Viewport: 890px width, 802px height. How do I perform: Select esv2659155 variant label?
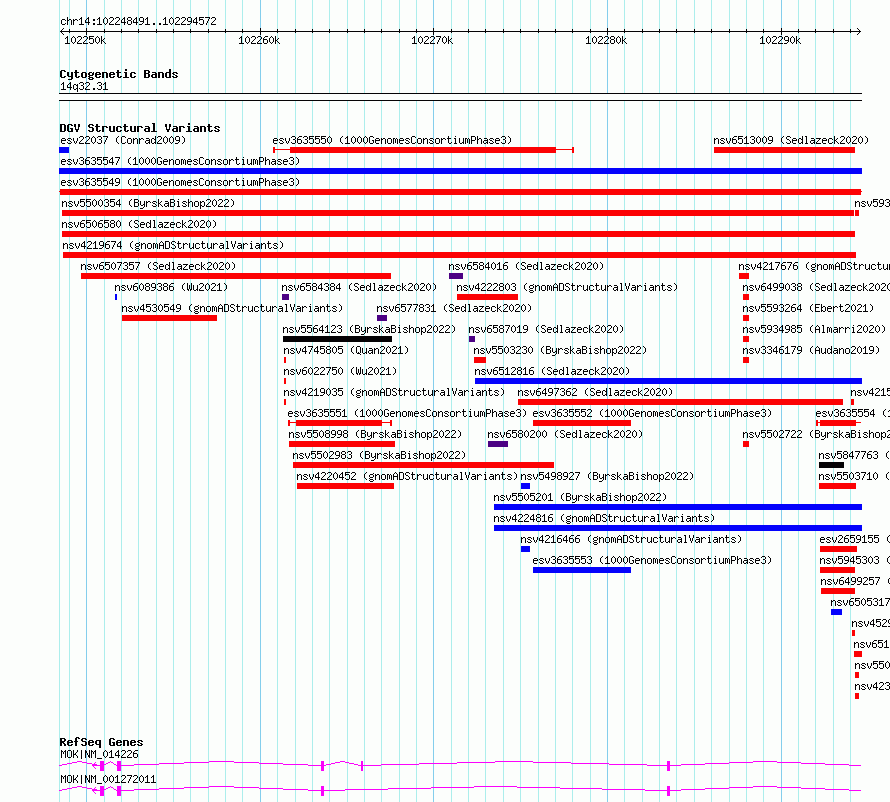(x=854, y=539)
